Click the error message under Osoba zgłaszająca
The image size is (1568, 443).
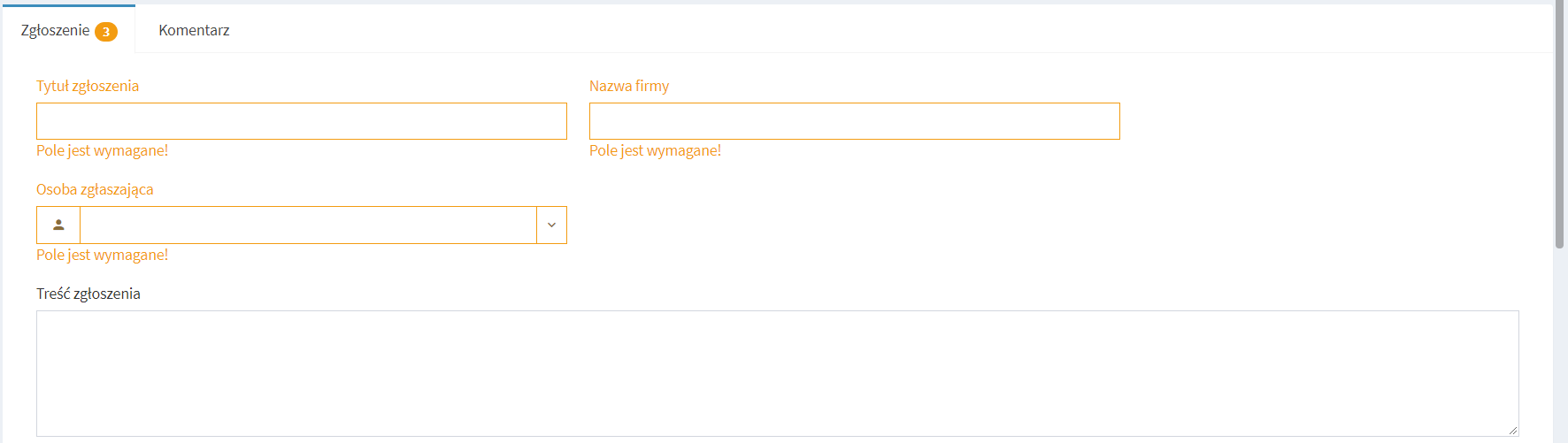coord(103,255)
